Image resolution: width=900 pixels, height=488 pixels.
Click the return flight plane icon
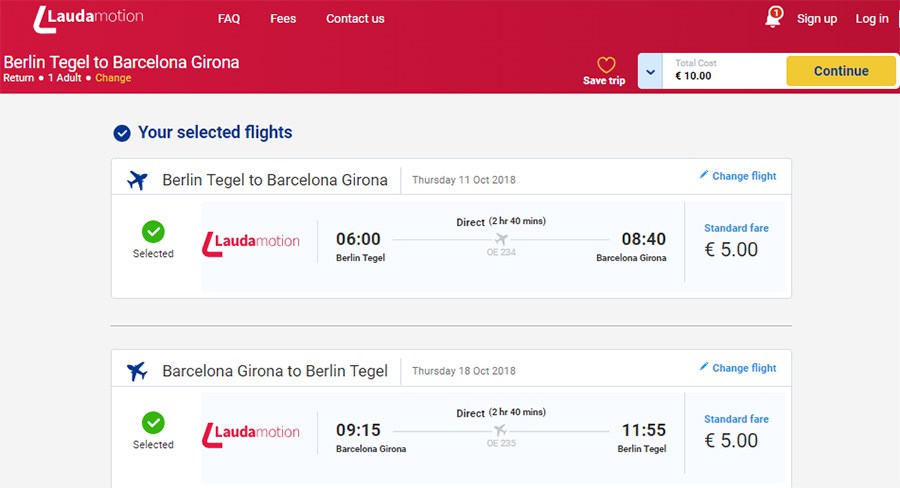pos(138,371)
